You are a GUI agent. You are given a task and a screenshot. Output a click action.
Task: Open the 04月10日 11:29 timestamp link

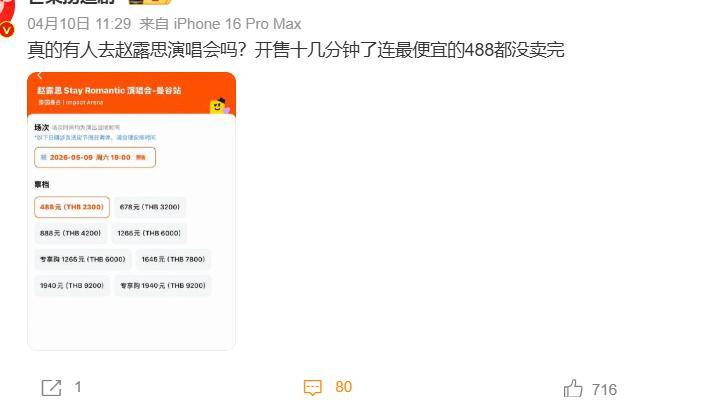pyautogui.click(x=79, y=24)
